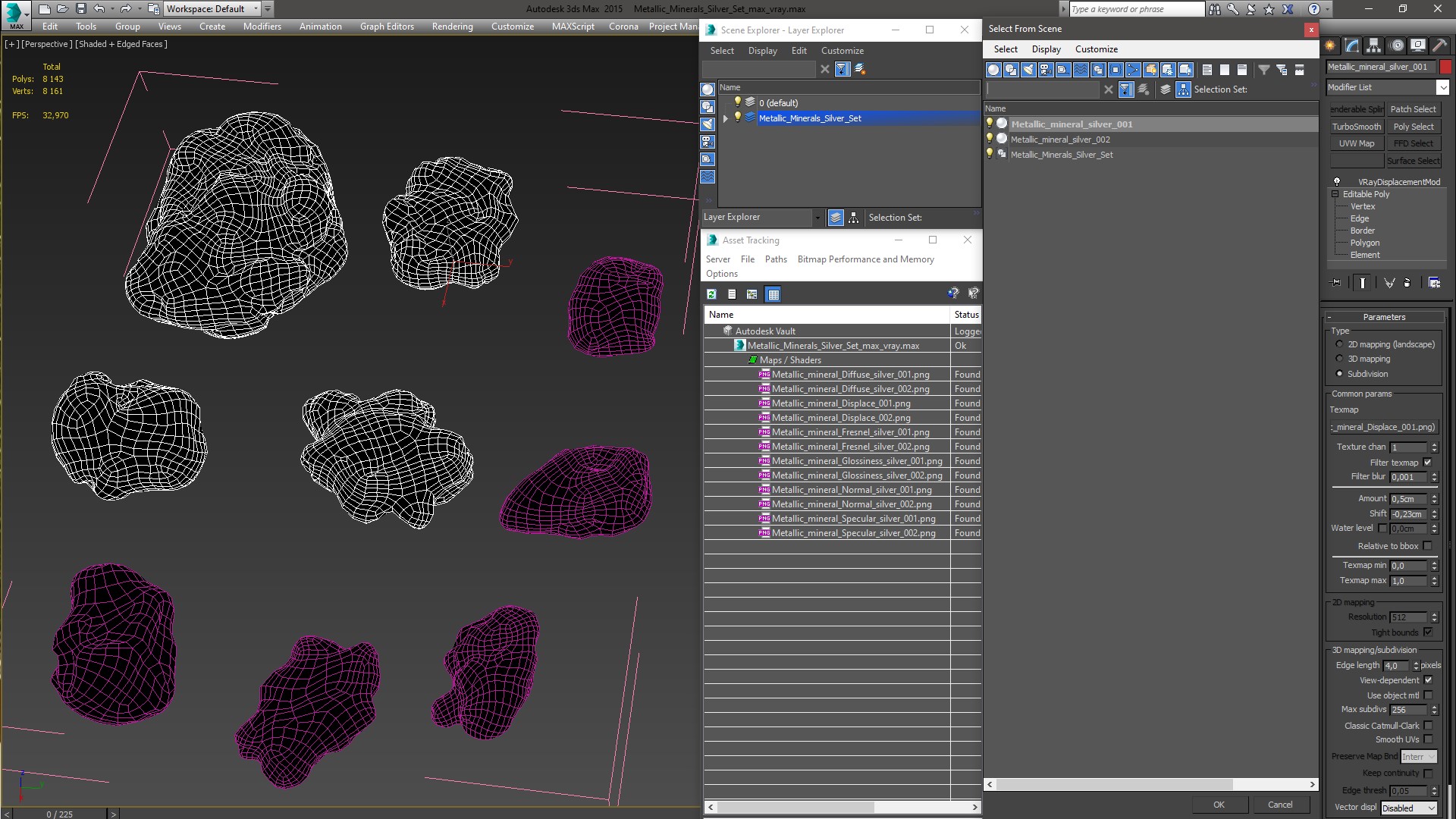Click Poly Select modifier button

1414,127
